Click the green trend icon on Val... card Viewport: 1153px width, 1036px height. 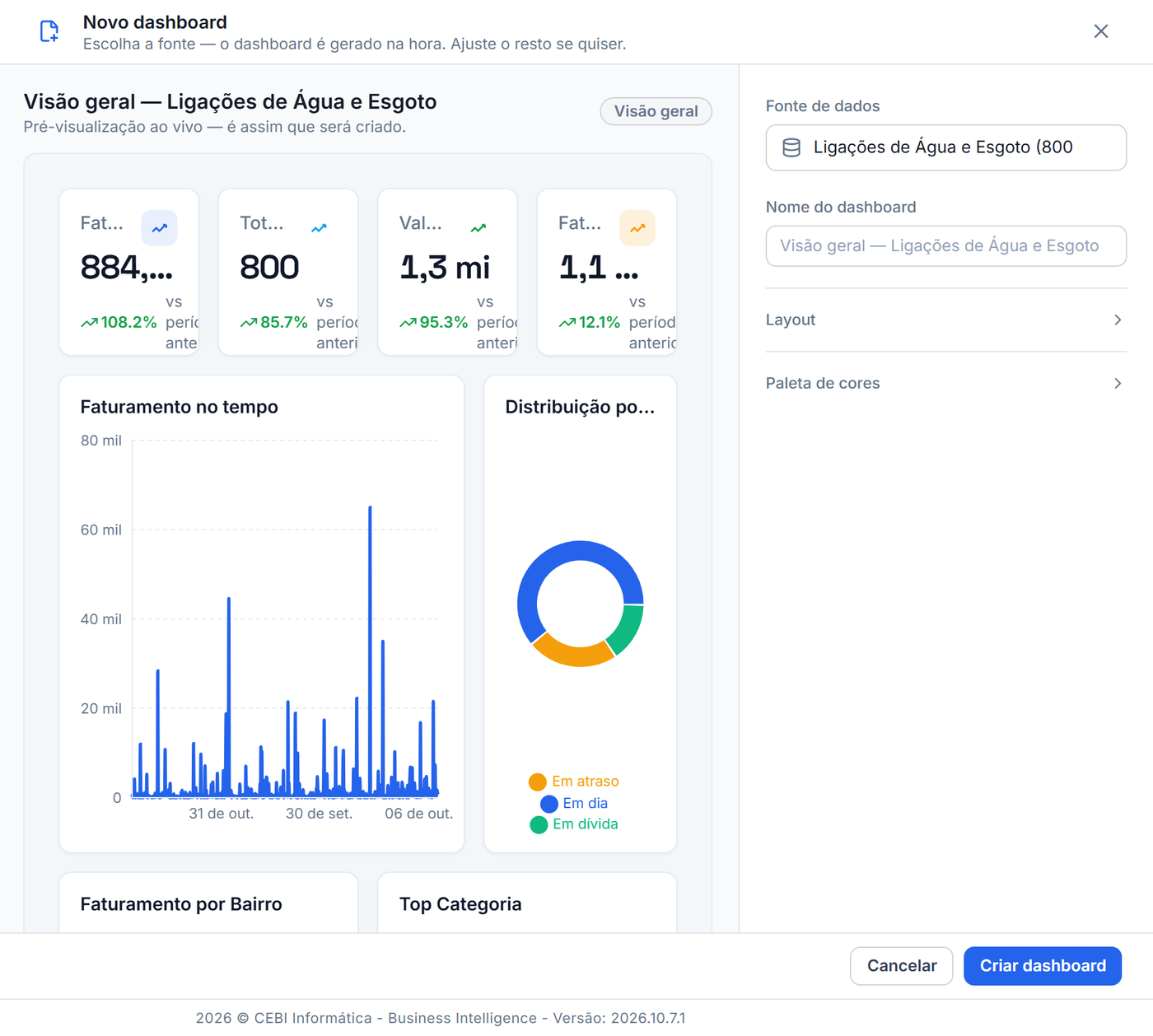[478, 228]
